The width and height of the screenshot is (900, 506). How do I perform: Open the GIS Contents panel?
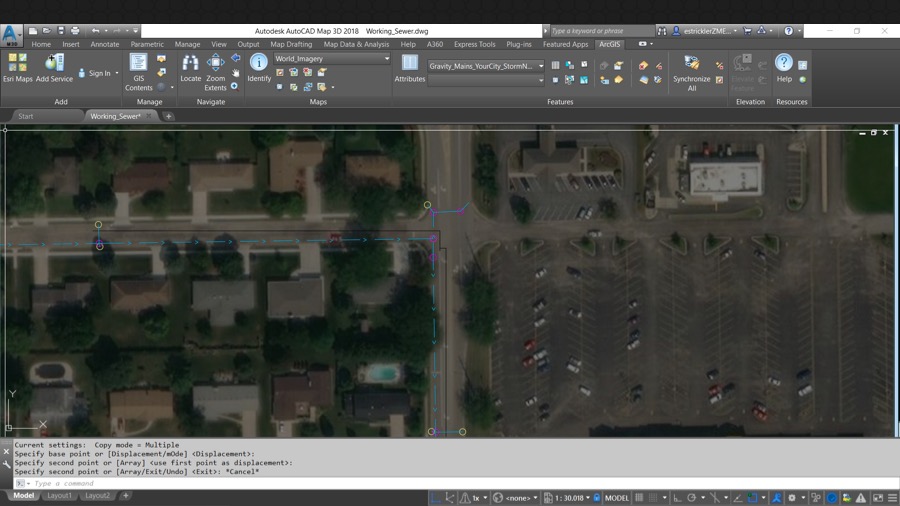[x=138, y=72]
